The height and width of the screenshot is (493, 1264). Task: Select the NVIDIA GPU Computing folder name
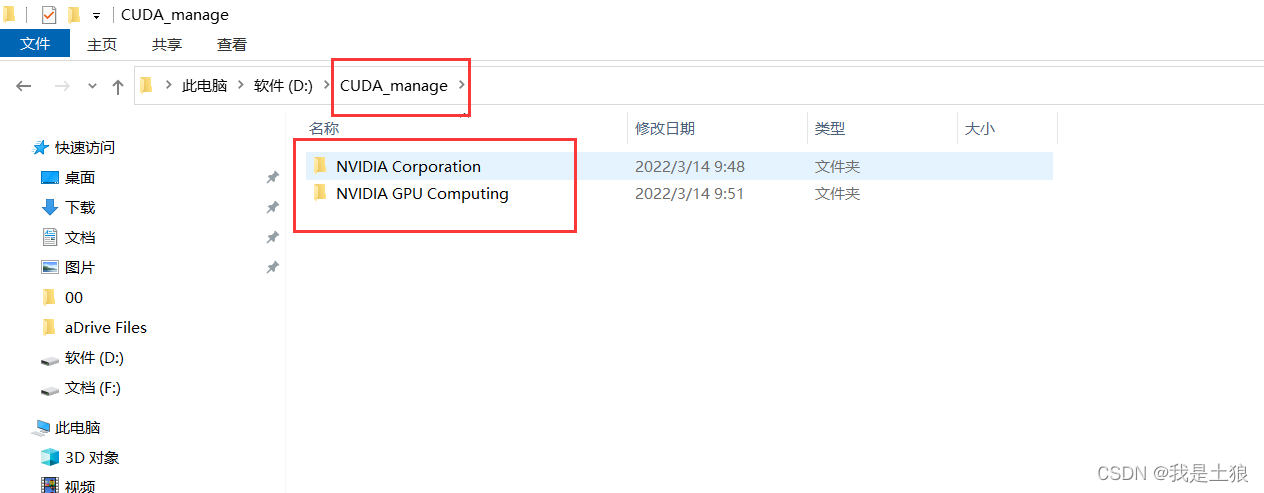pos(422,193)
